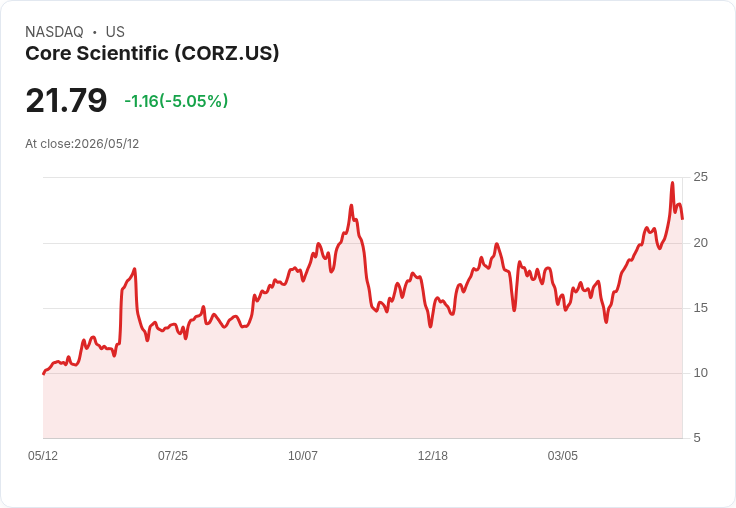Click the 5 price axis label

click(697, 438)
